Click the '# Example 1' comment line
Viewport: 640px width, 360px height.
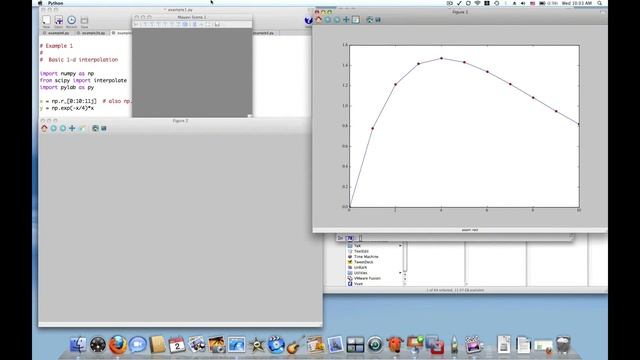(56, 46)
